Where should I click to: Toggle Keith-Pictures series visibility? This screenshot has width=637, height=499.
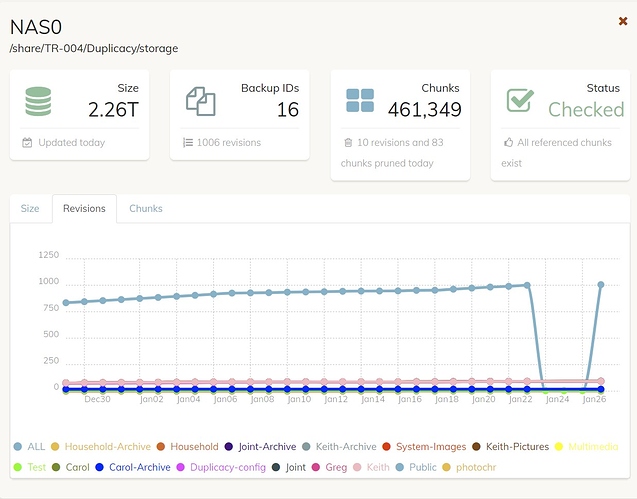511,447
